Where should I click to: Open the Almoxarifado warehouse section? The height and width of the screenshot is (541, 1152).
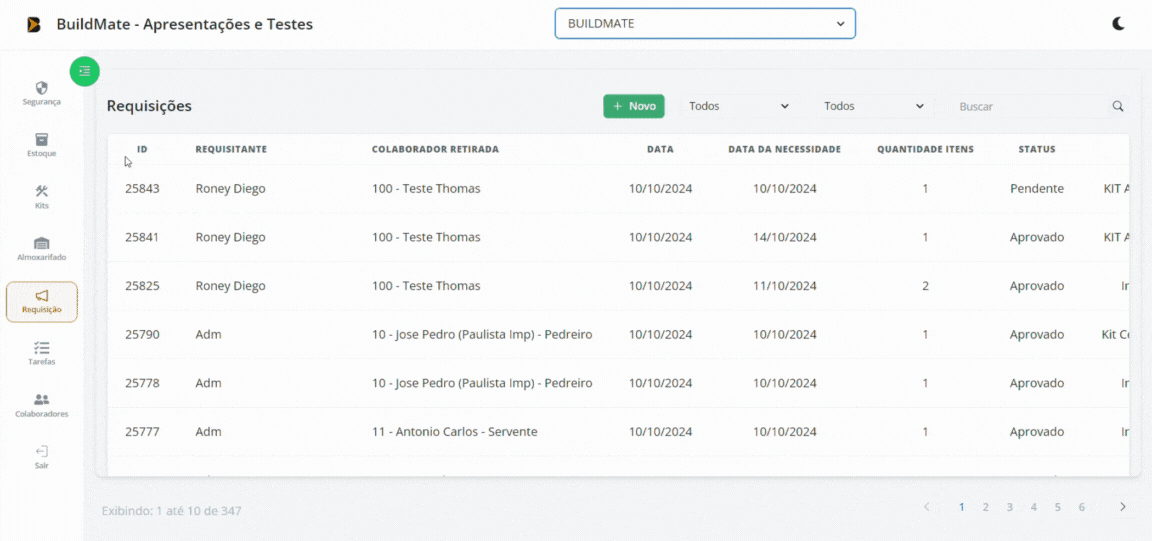click(x=42, y=249)
